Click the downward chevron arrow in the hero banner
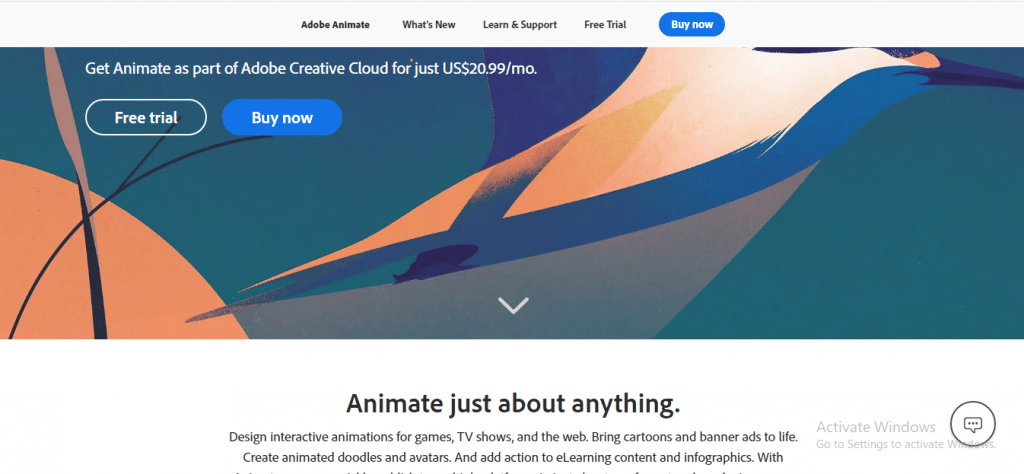The width and height of the screenshot is (1024, 474). click(x=513, y=305)
